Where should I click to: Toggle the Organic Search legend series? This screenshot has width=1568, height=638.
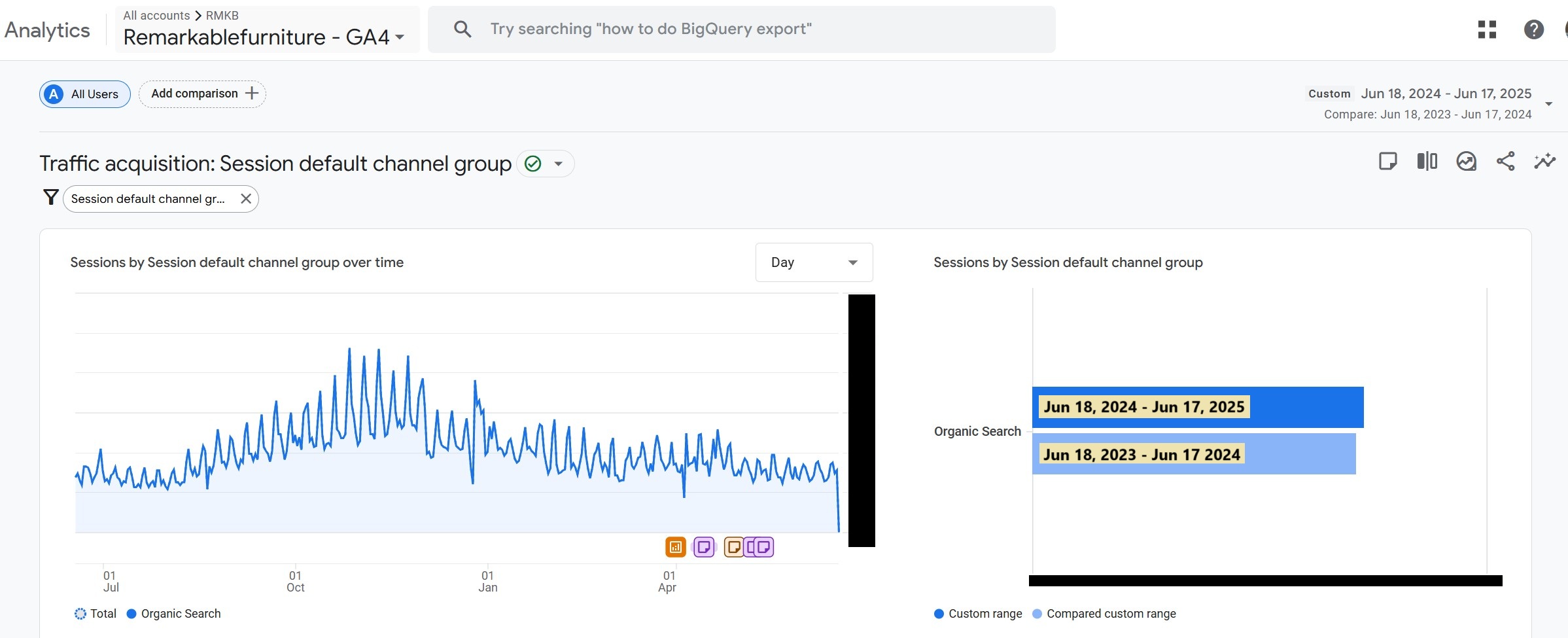(x=174, y=614)
